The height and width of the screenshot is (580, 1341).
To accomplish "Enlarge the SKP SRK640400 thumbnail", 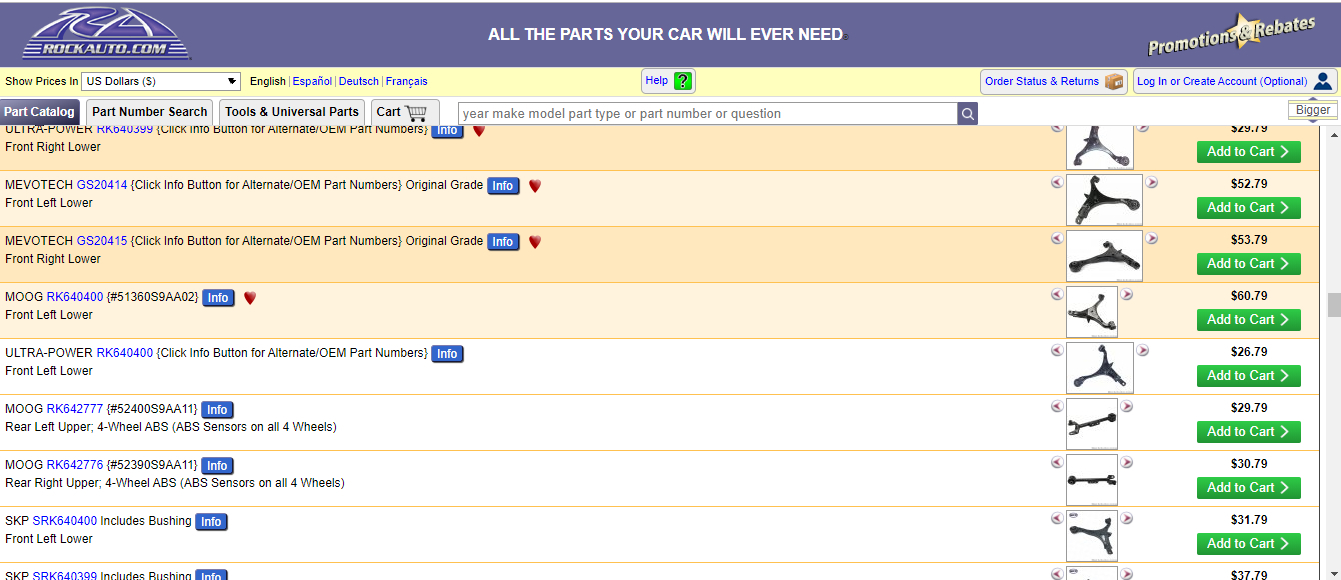I will 1092,536.
